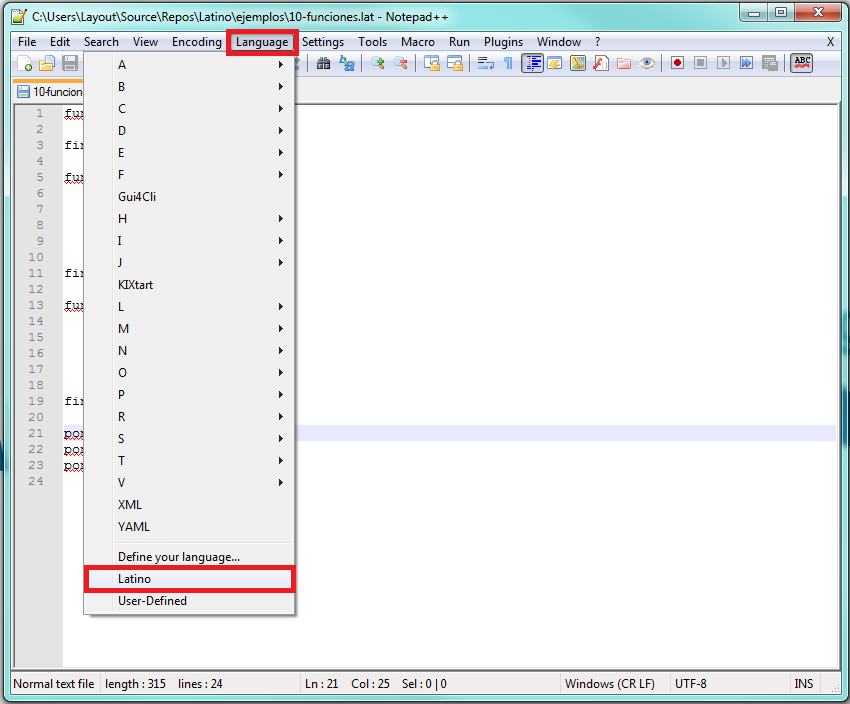Open the View menu
The image size is (850, 704).
tap(145, 42)
